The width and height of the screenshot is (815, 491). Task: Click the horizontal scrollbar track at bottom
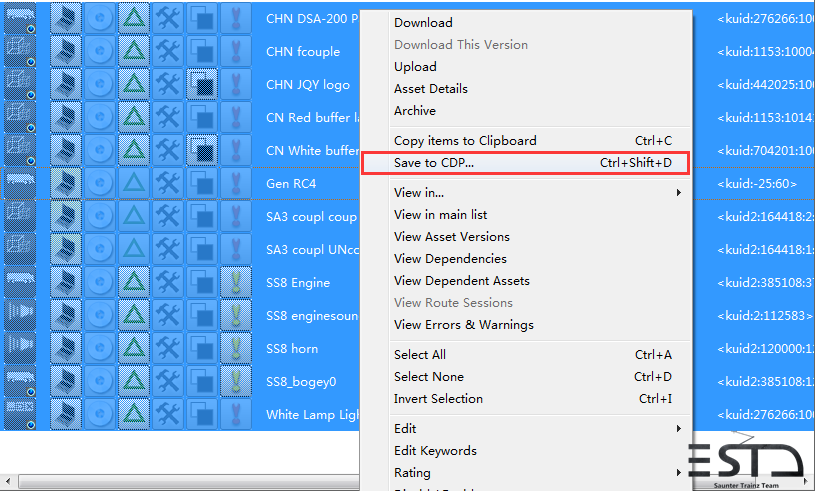[x=187, y=482]
